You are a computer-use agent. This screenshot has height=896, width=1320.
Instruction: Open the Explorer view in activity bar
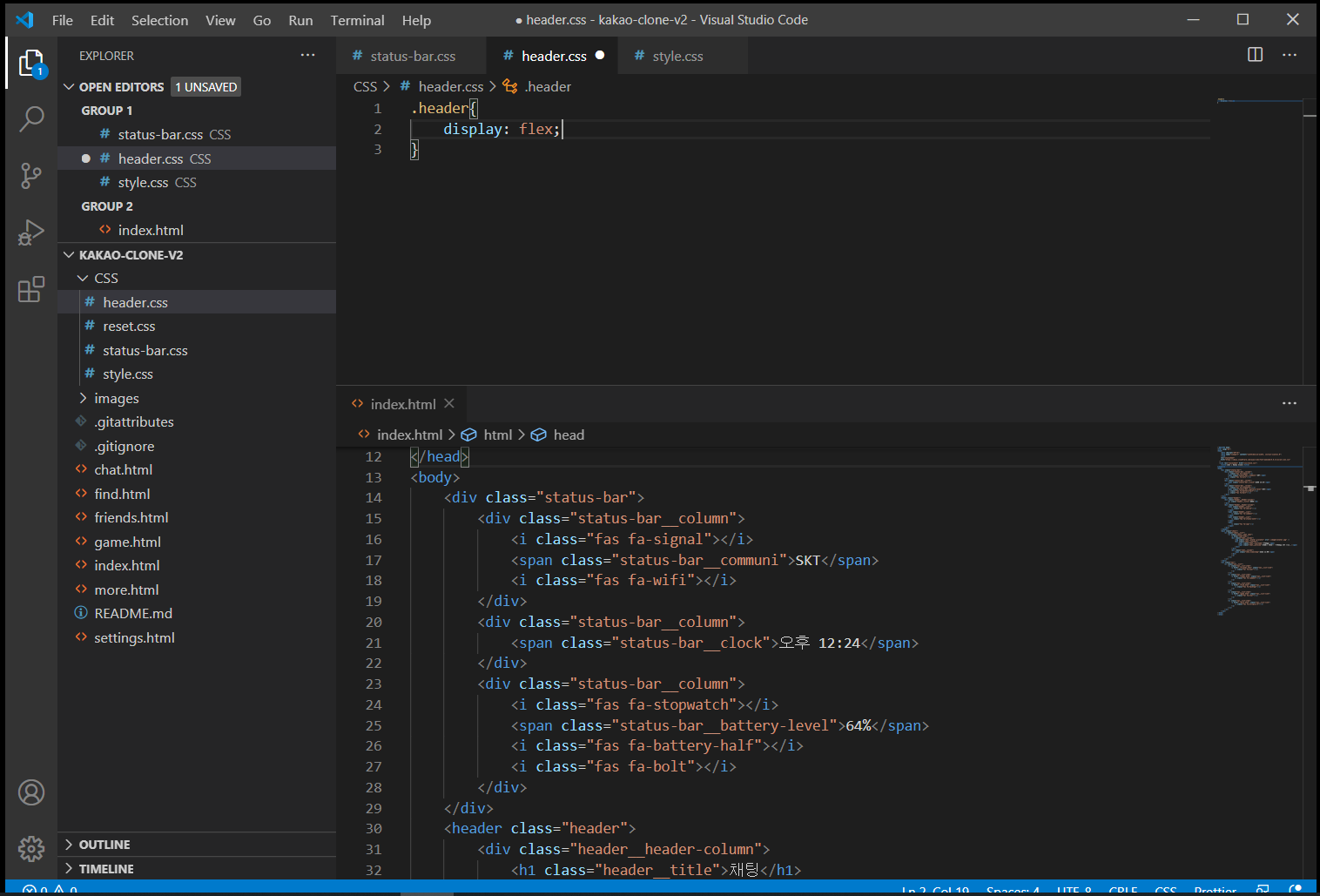(x=31, y=63)
